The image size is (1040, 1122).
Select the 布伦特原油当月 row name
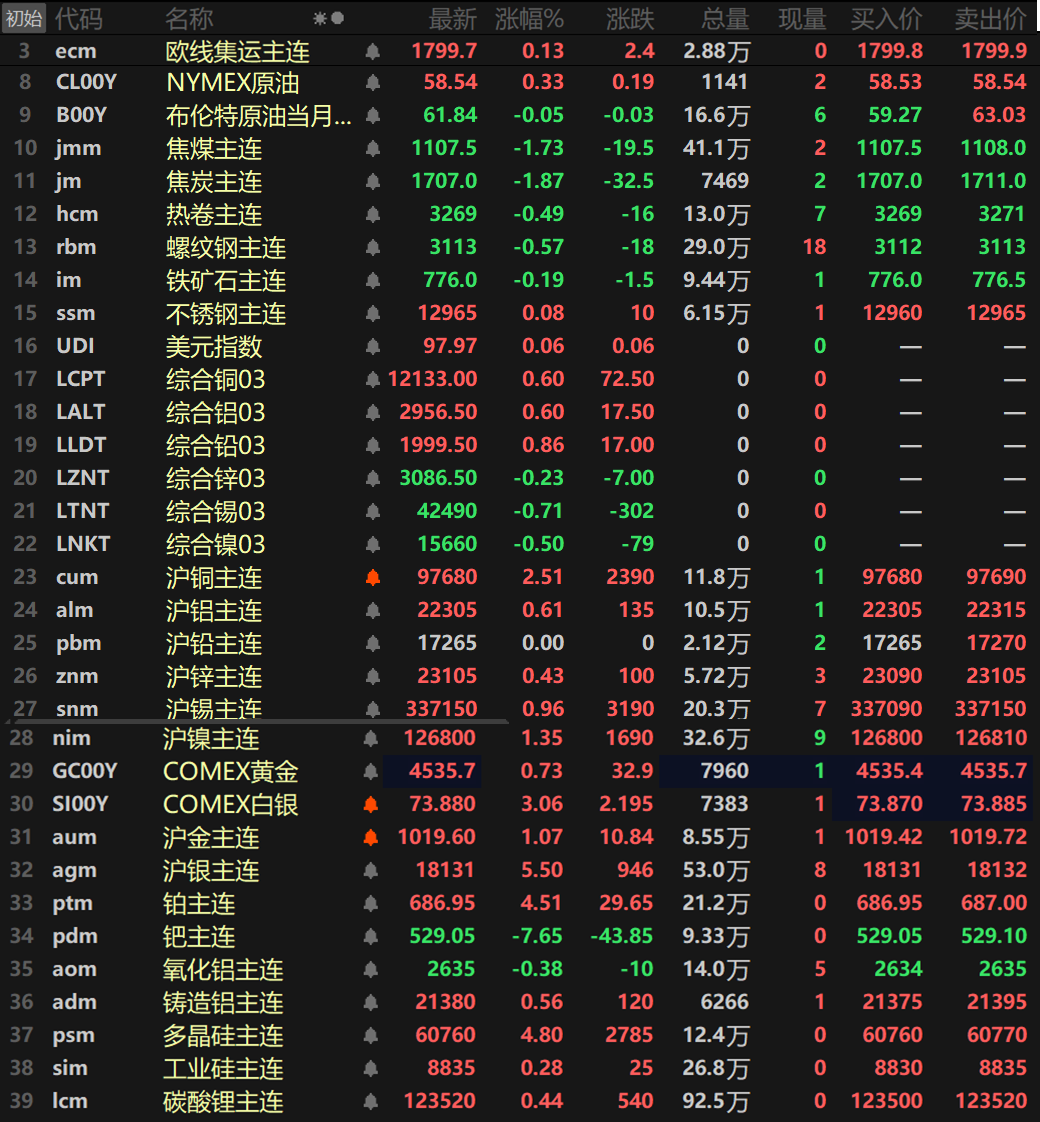click(258, 115)
